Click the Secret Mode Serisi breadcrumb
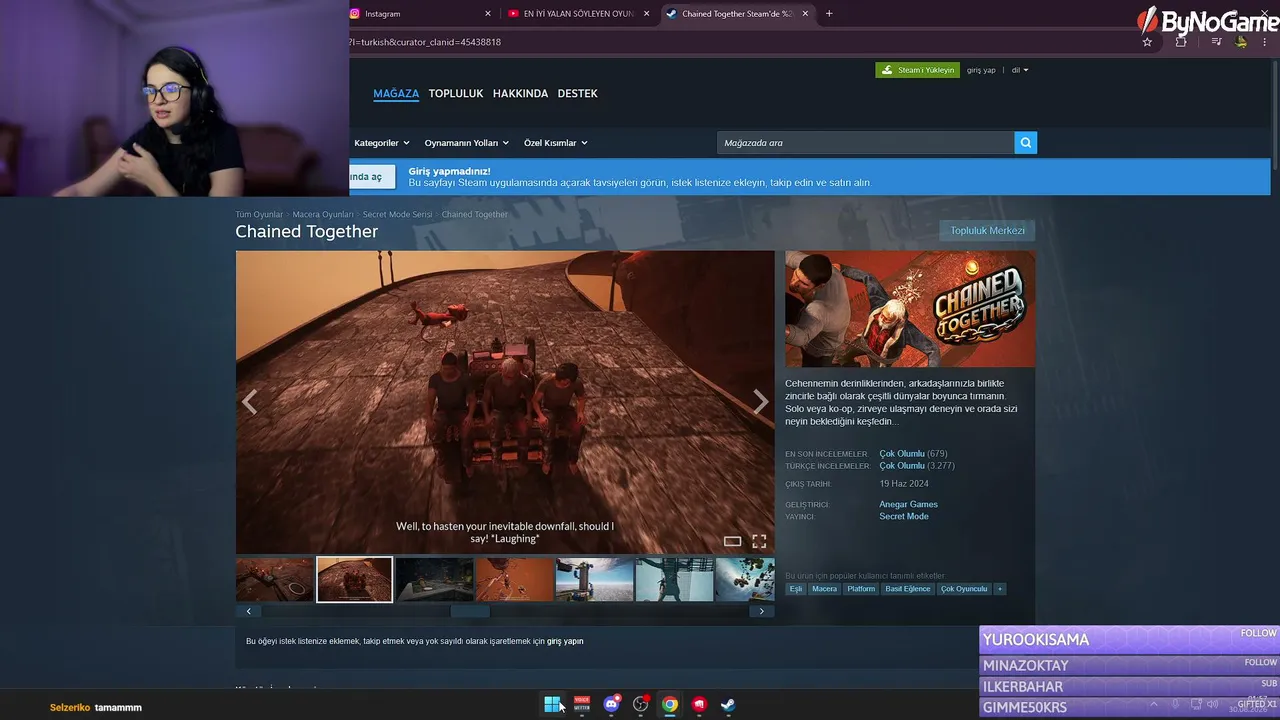 (398, 215)
